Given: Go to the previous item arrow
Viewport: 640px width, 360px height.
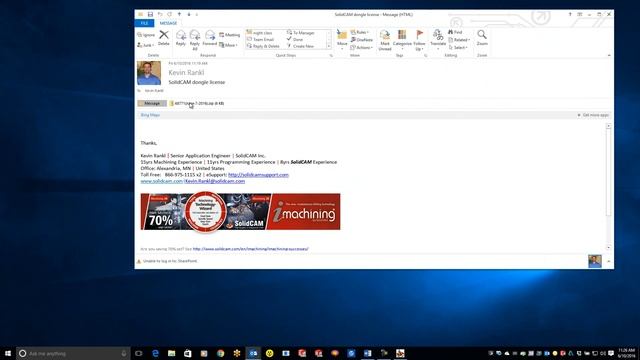Looking at the screenshot, I should tap(179, 14).
